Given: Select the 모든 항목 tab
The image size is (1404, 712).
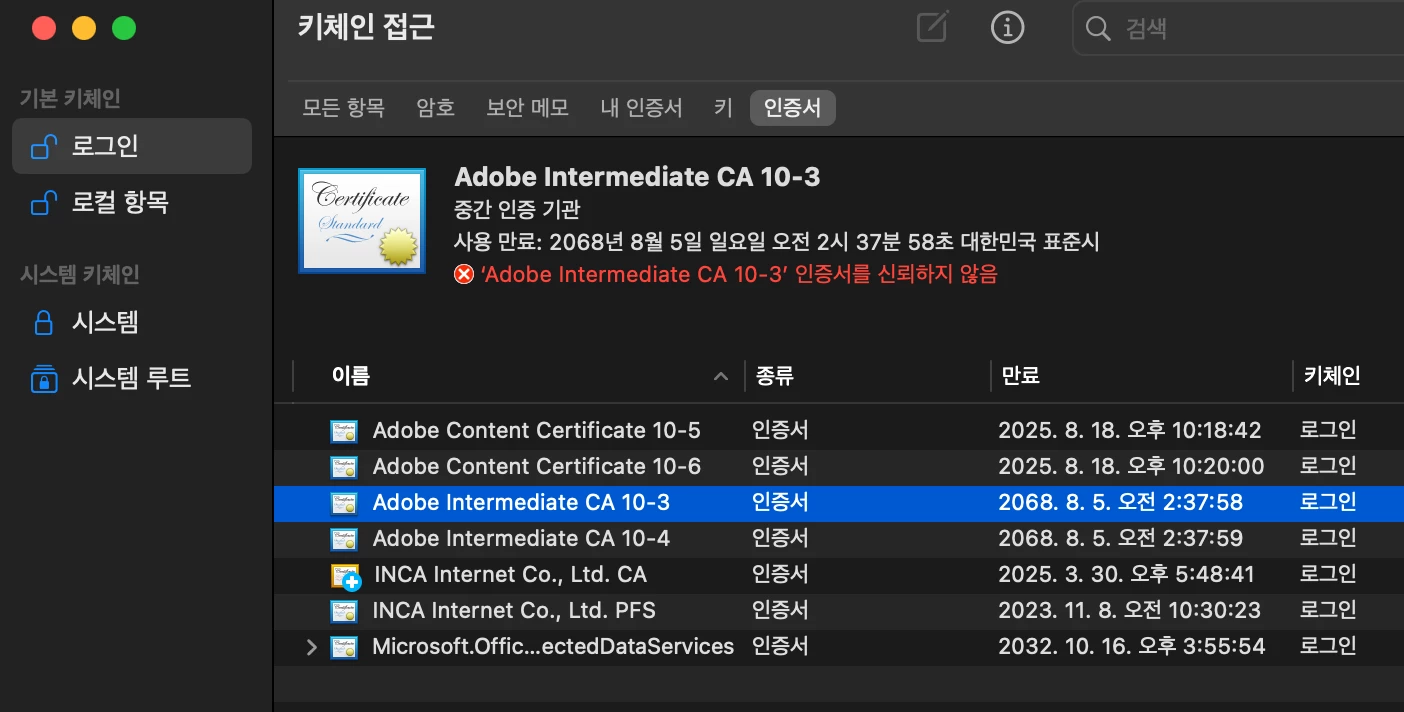Looking at the screenshot, I should point(343,108).
